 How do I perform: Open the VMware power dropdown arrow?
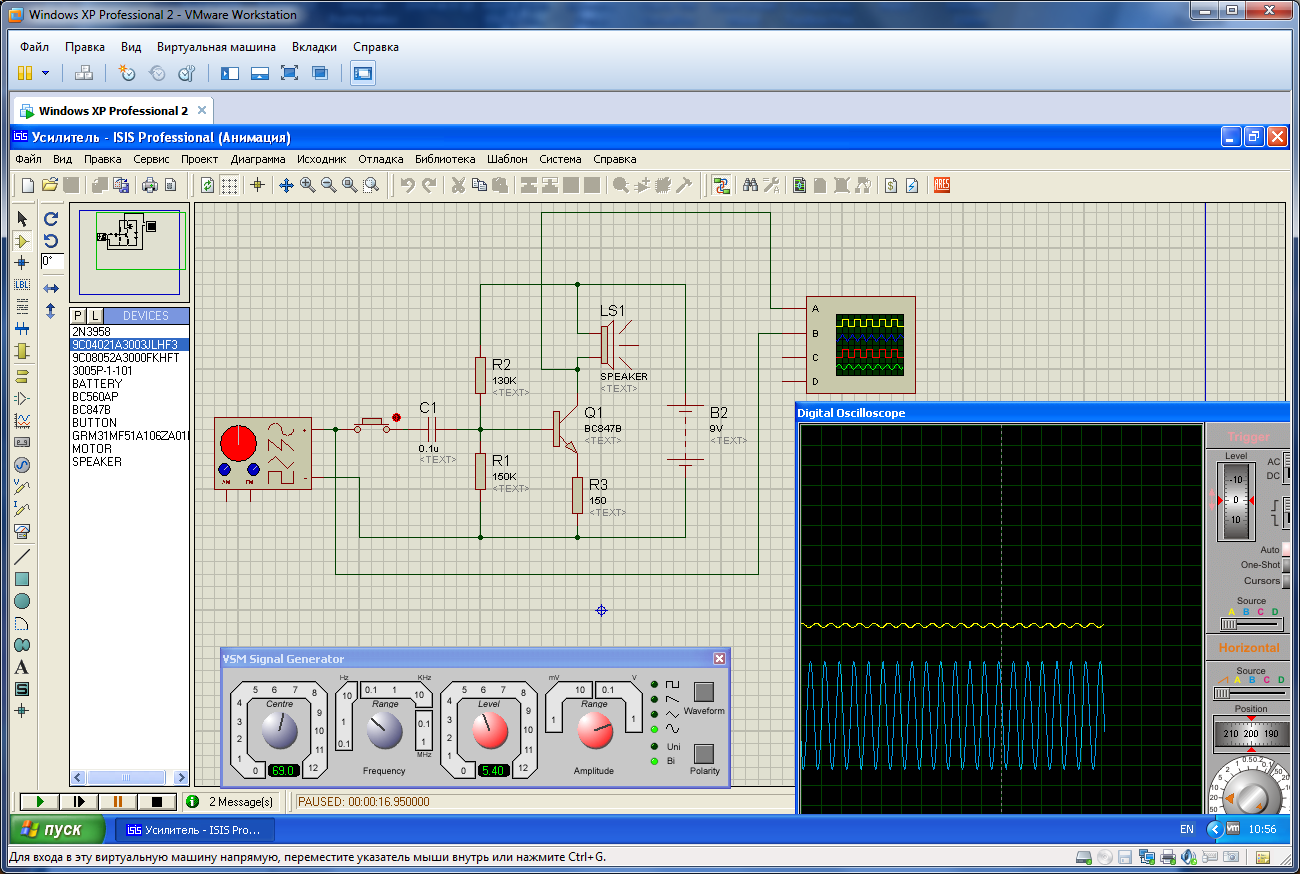point(46,73)
